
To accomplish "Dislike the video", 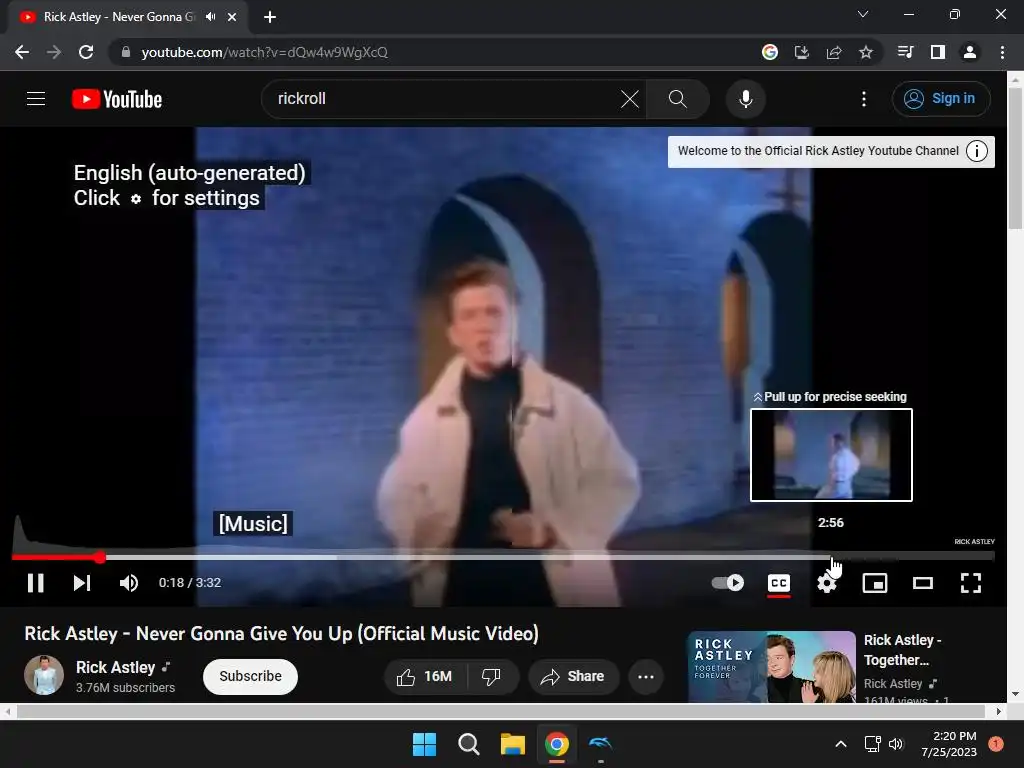I will coord(492,677).
